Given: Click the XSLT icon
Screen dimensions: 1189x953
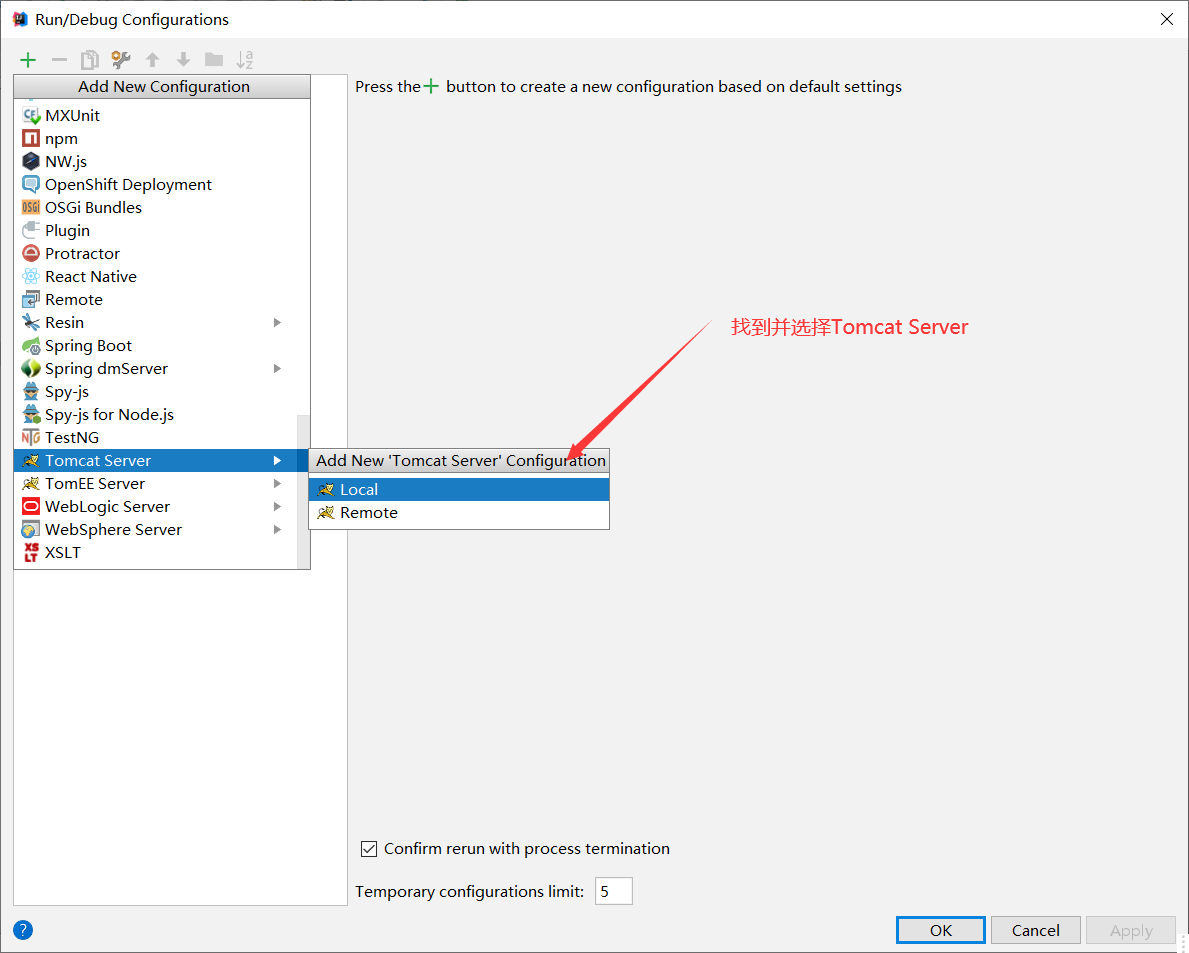Looking at the screenshot, I should pyautogui.click(x=31, y=553).
